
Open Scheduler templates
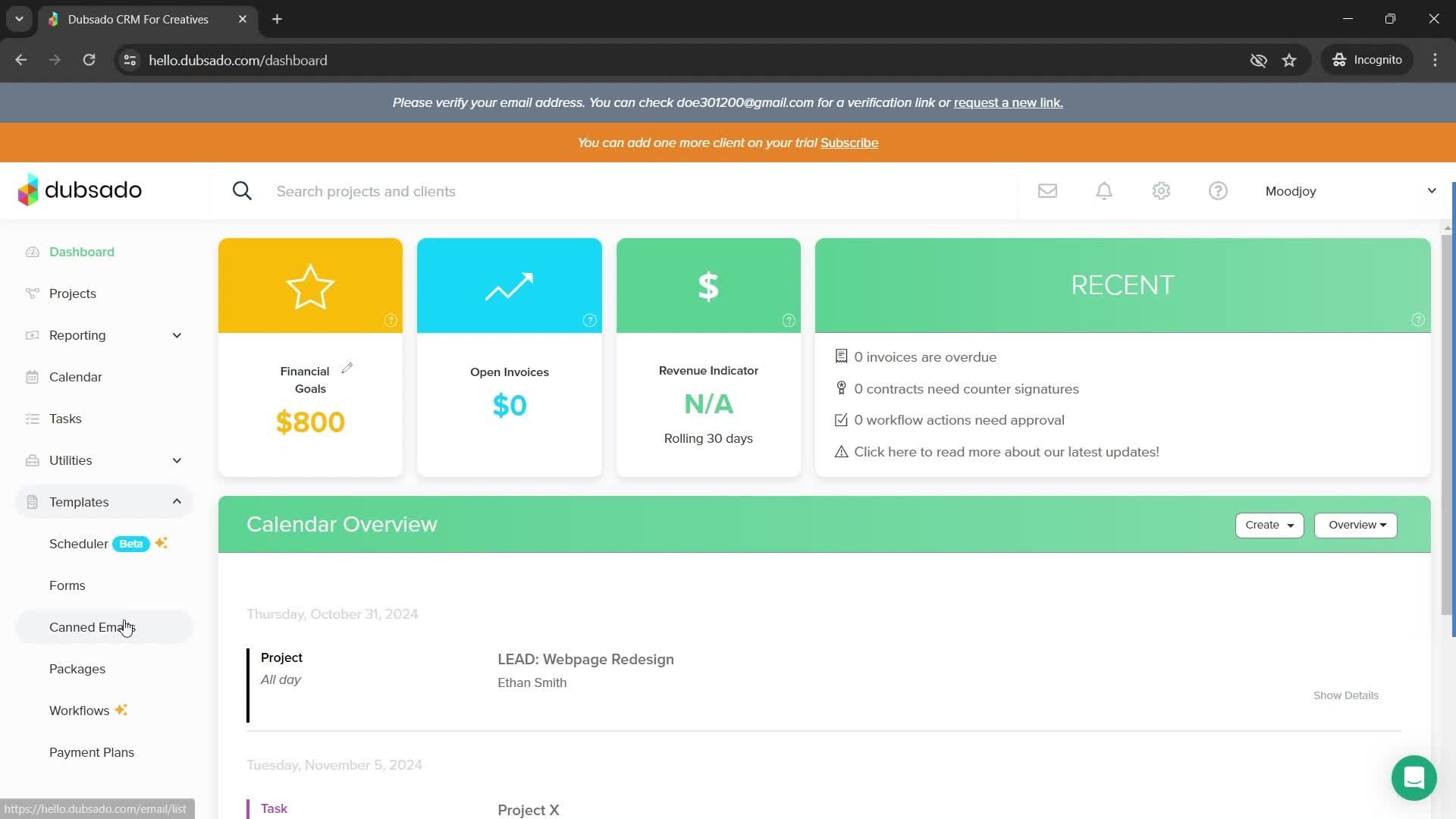point(79,544)
